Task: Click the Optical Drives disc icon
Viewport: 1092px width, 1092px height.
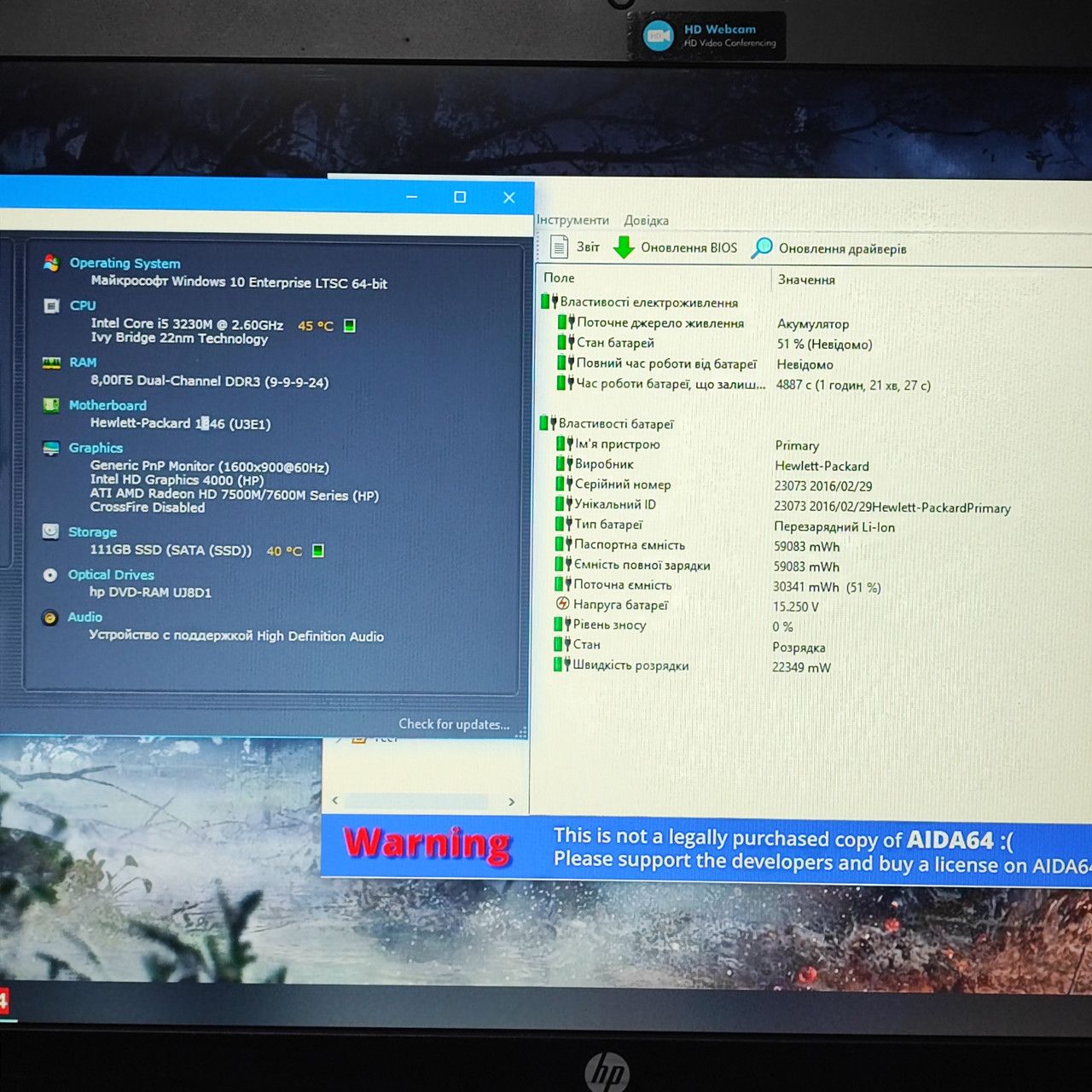Action: 50,575
